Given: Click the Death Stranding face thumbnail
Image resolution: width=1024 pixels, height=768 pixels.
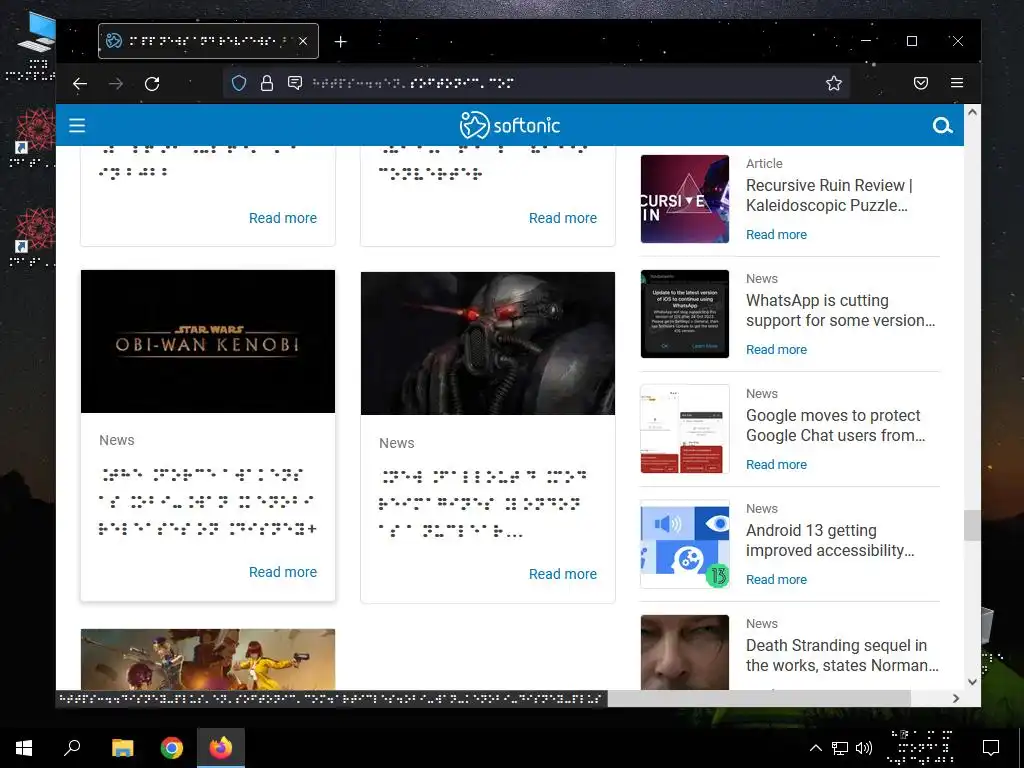Looking at the screenshot, I should pos(684,652).
